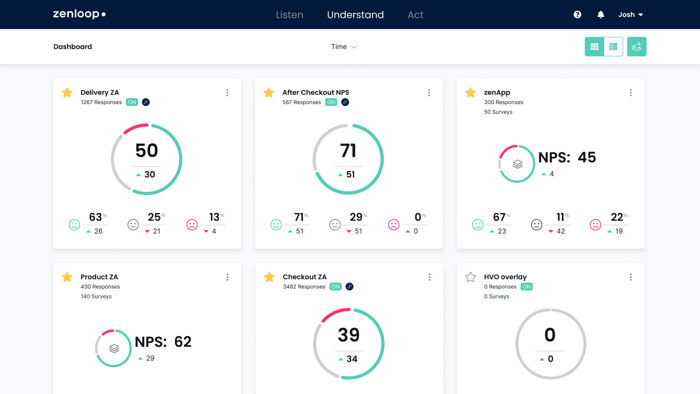Screen dimensions: 700x394
Task: Click the zenloop logo
Action: tap(79, 14)
